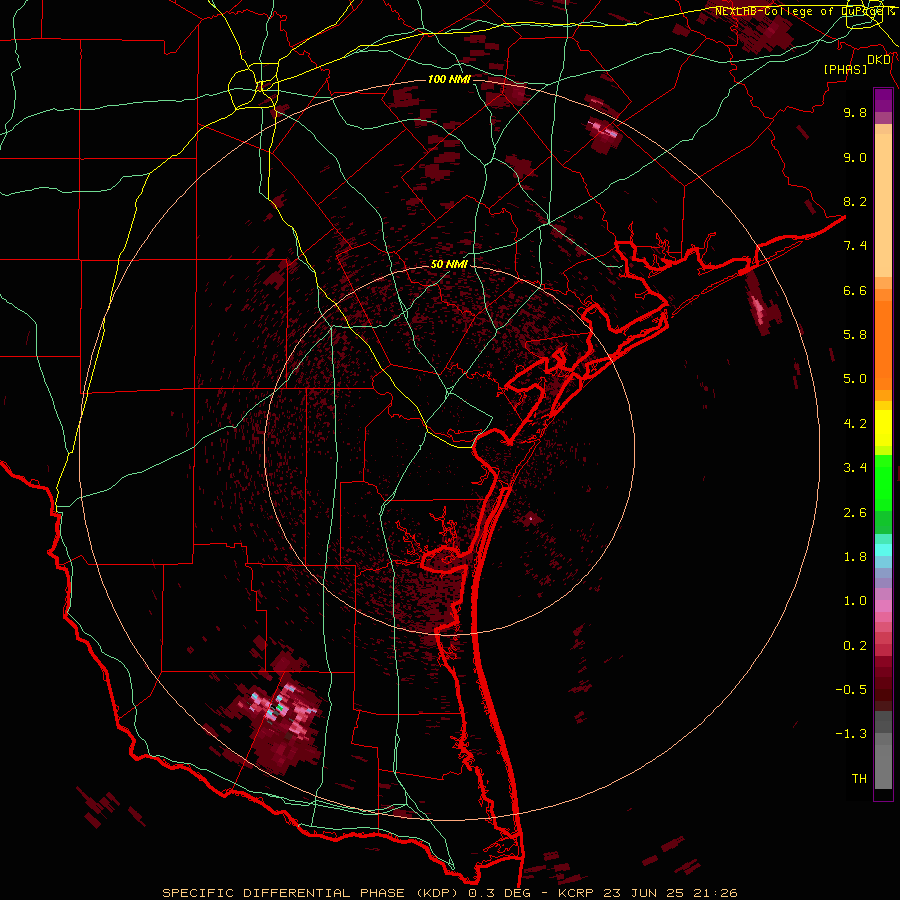The image size is (900, 900).
Task: Click the 0.2 value on the color scale
Action: click(x=855, y=646)
